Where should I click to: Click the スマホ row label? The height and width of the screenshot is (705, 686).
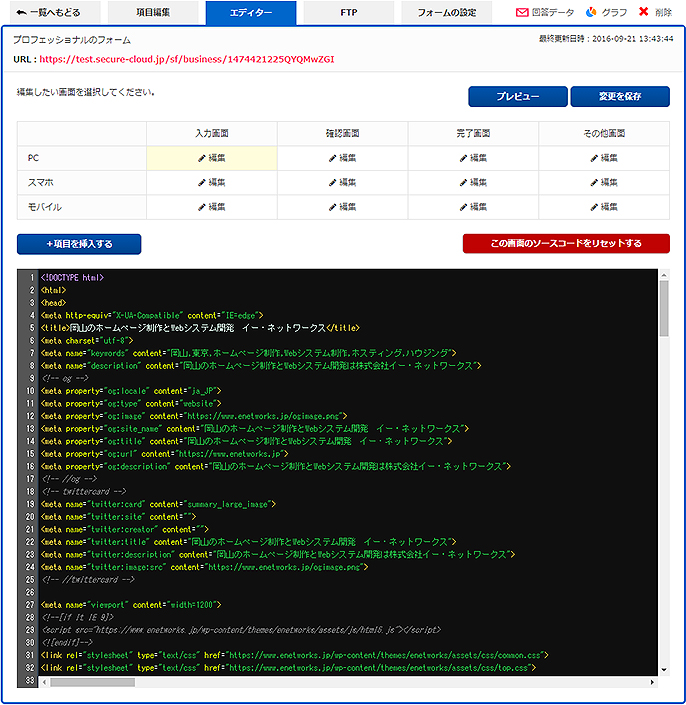[40, 182]
